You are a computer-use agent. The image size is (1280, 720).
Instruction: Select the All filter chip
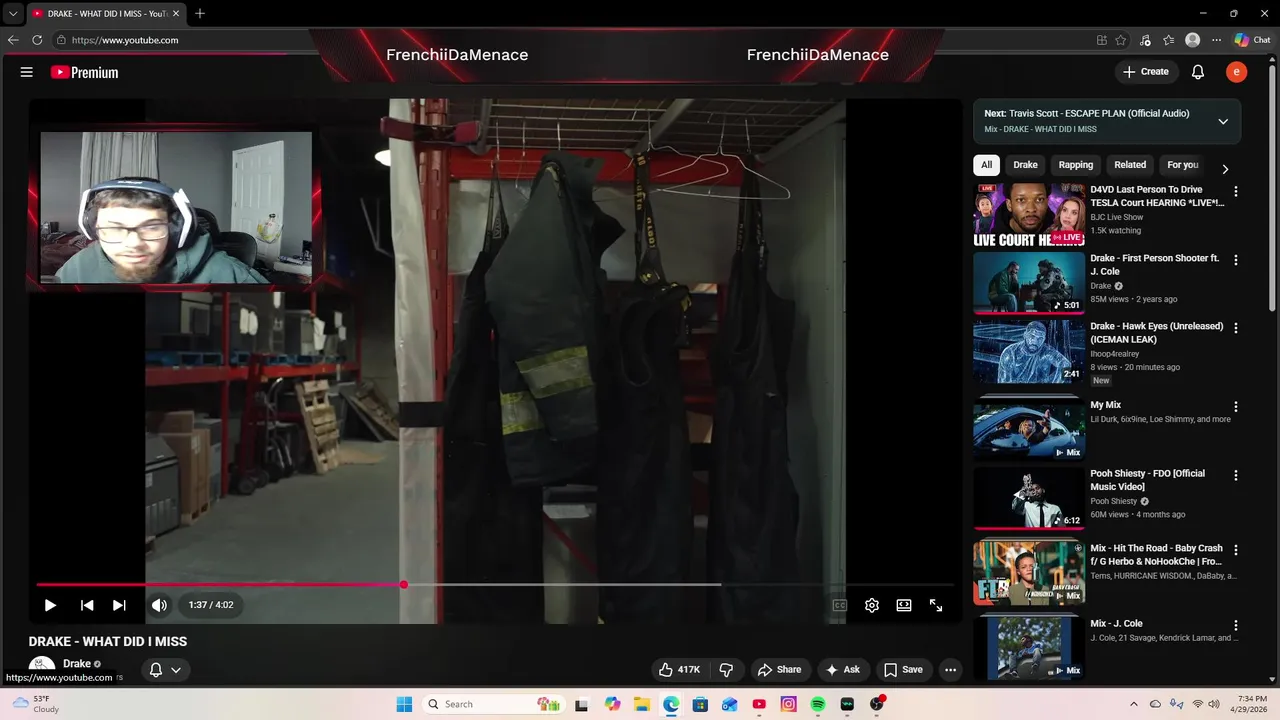(986, 165)
